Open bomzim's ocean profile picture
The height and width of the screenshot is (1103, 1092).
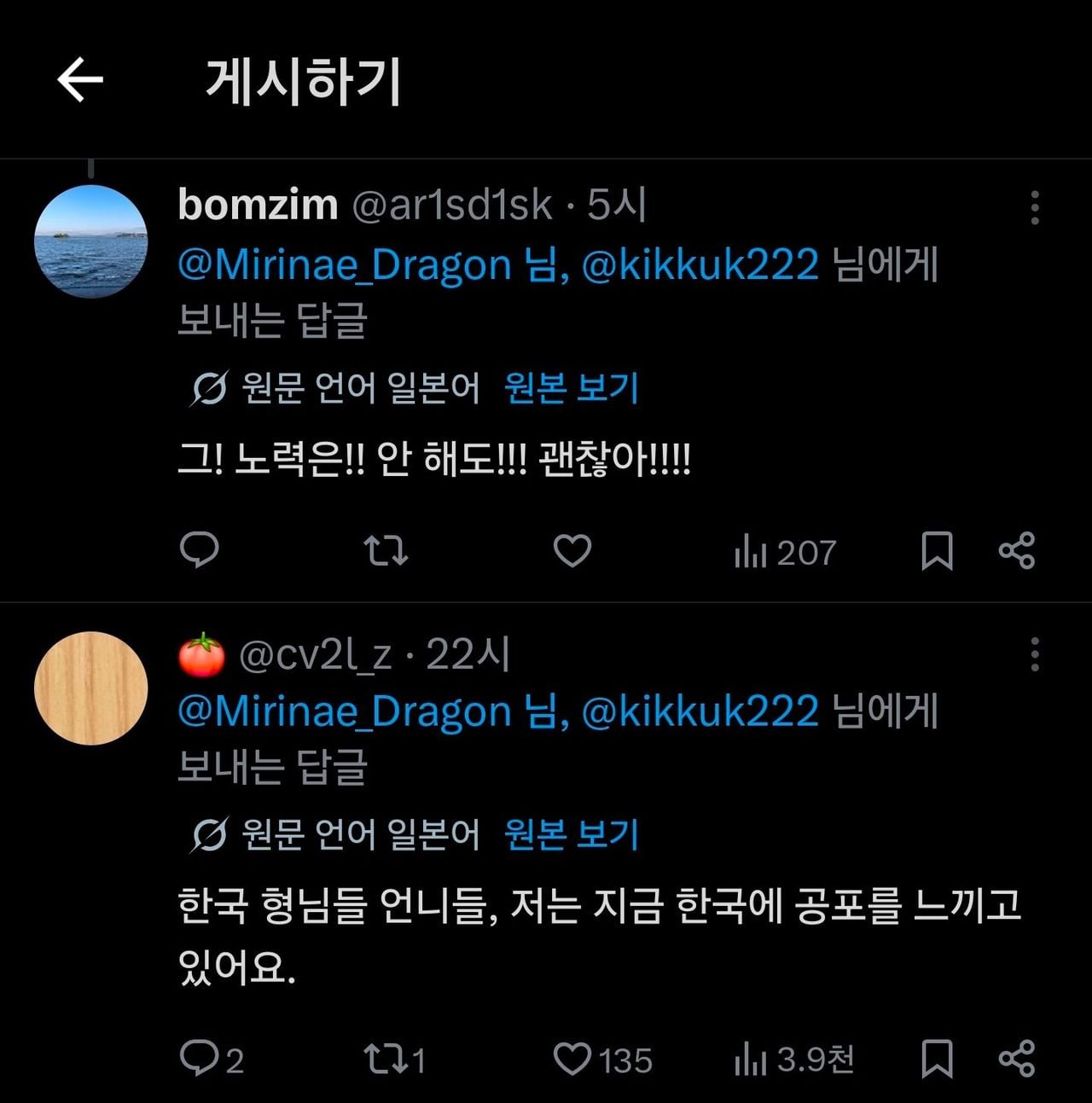(90, 241)
